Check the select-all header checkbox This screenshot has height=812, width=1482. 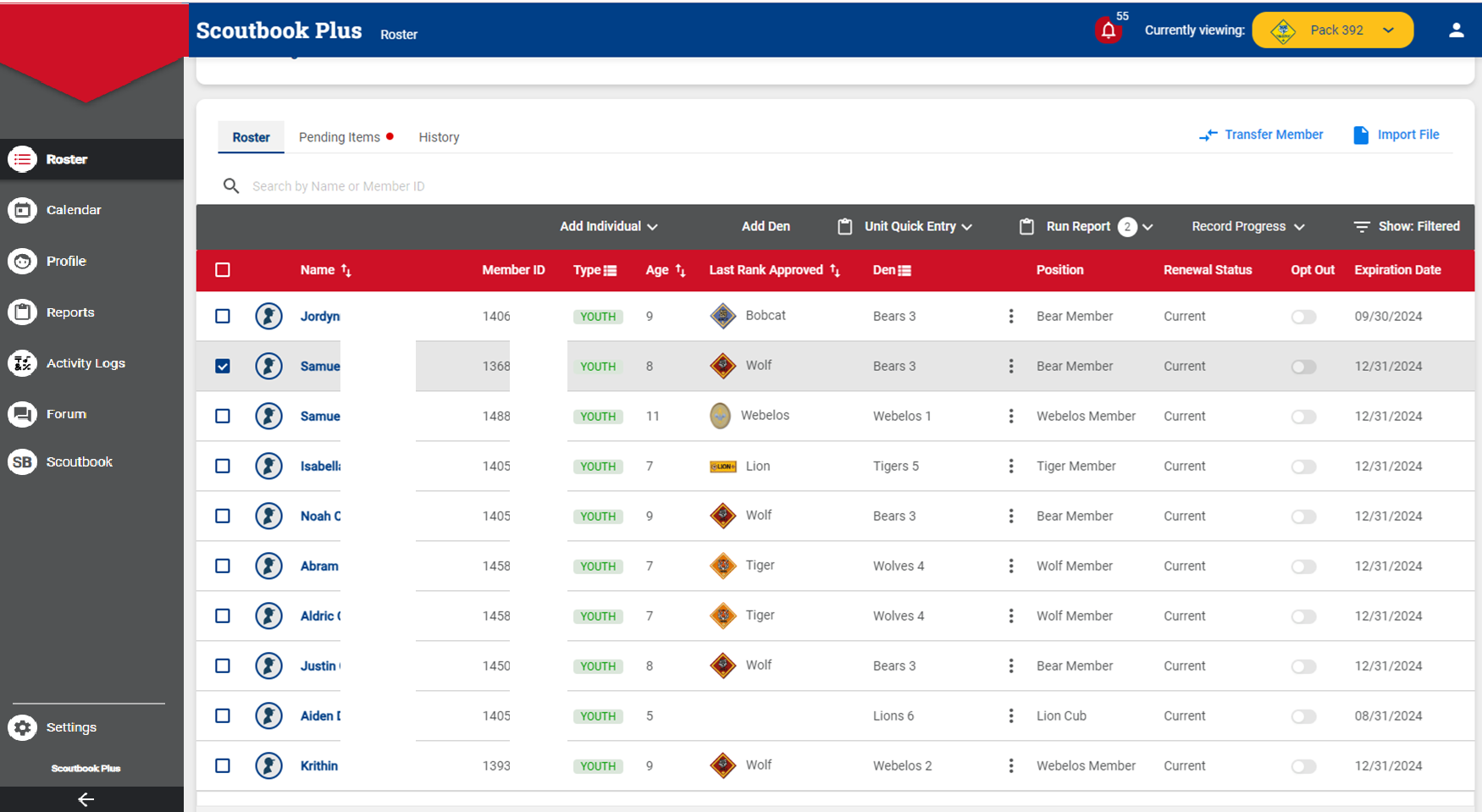click(223, 270)
